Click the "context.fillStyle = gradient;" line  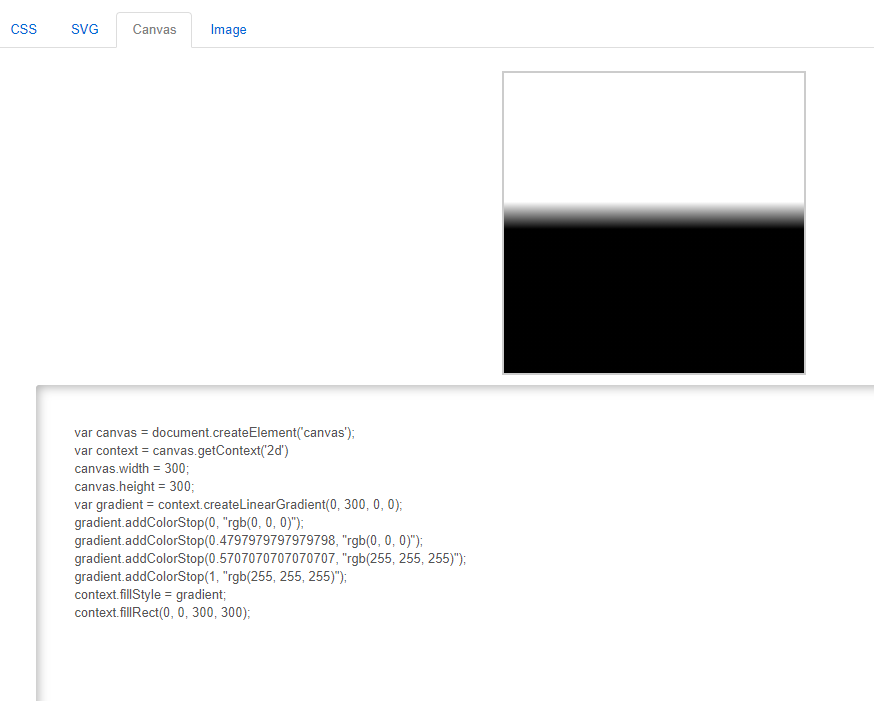[x=150, y=595]
